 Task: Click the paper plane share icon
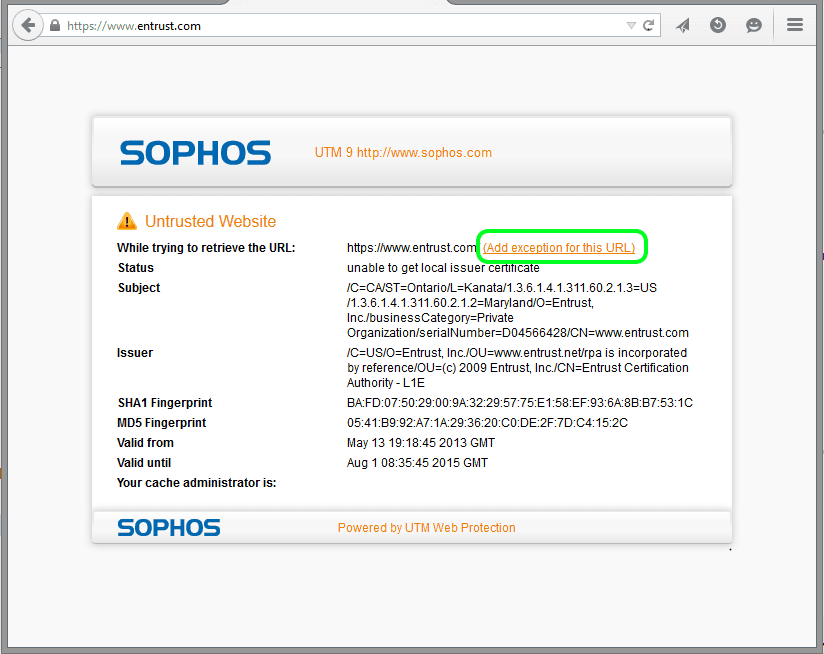(x=683, y=25)
